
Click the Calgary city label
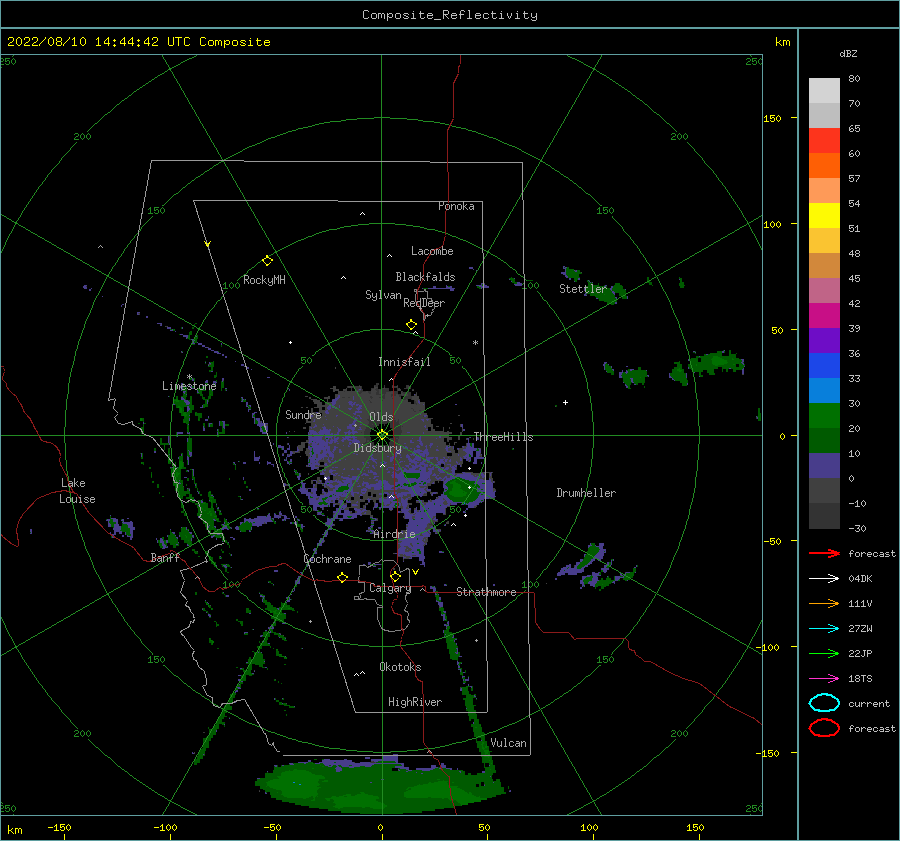click(x=390, y=588)
